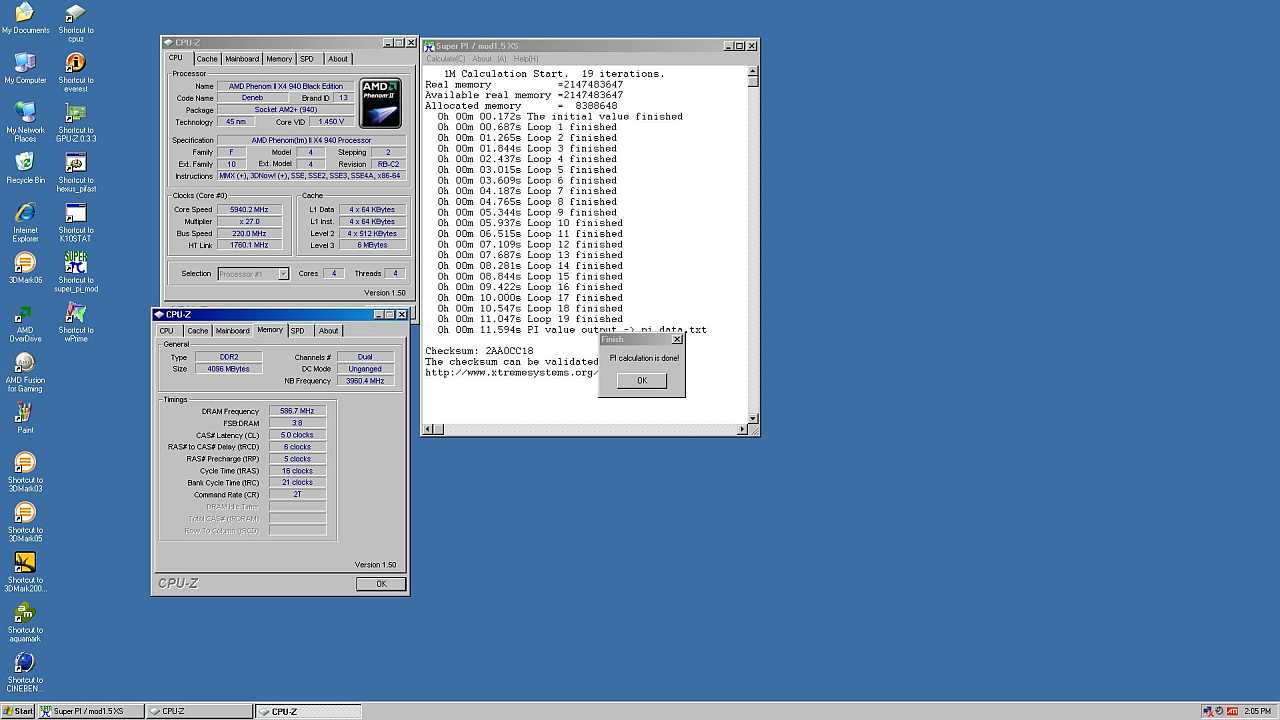Image resolution: width=1280 pixels, height=720 pixels.
Task: Open Calculate menu in Super PI
Action: click(x=445, y=59)
